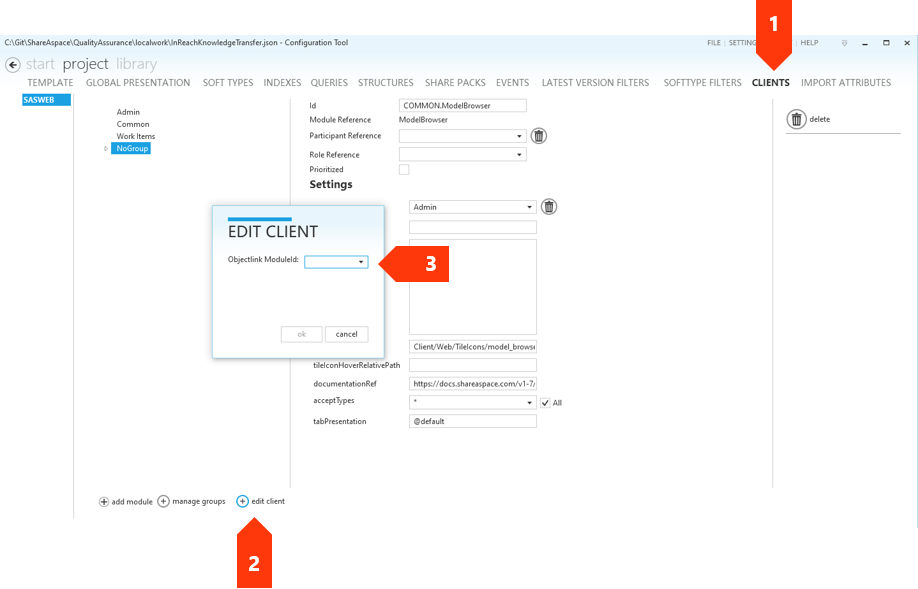Viewport: 918px width, 589px height.
Task: Toggle the Prioritized checkbox
Action: [x=404, y=170]
